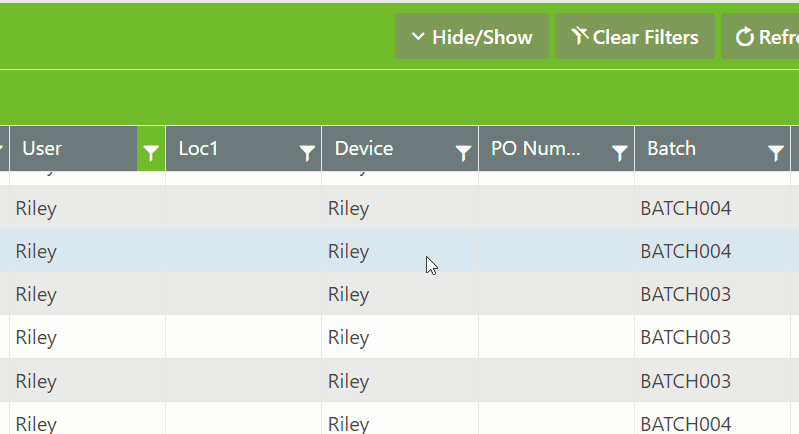Screen dimensions: 799x434
Task: Sort by the User column header
Action: coord(70,149)
